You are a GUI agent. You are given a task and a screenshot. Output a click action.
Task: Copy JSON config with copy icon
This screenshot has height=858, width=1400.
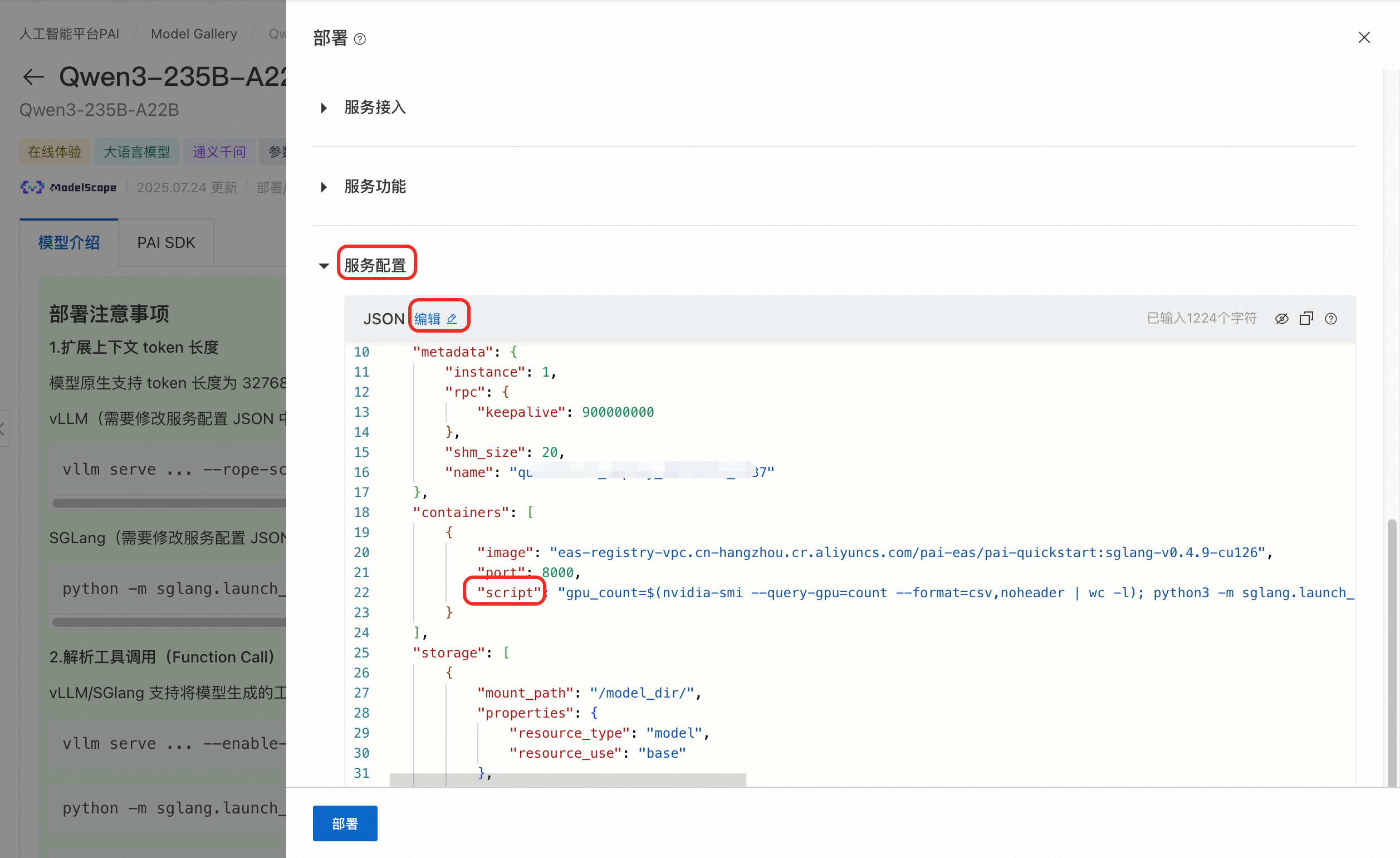pyautogui.click(x=1306, y=319)
